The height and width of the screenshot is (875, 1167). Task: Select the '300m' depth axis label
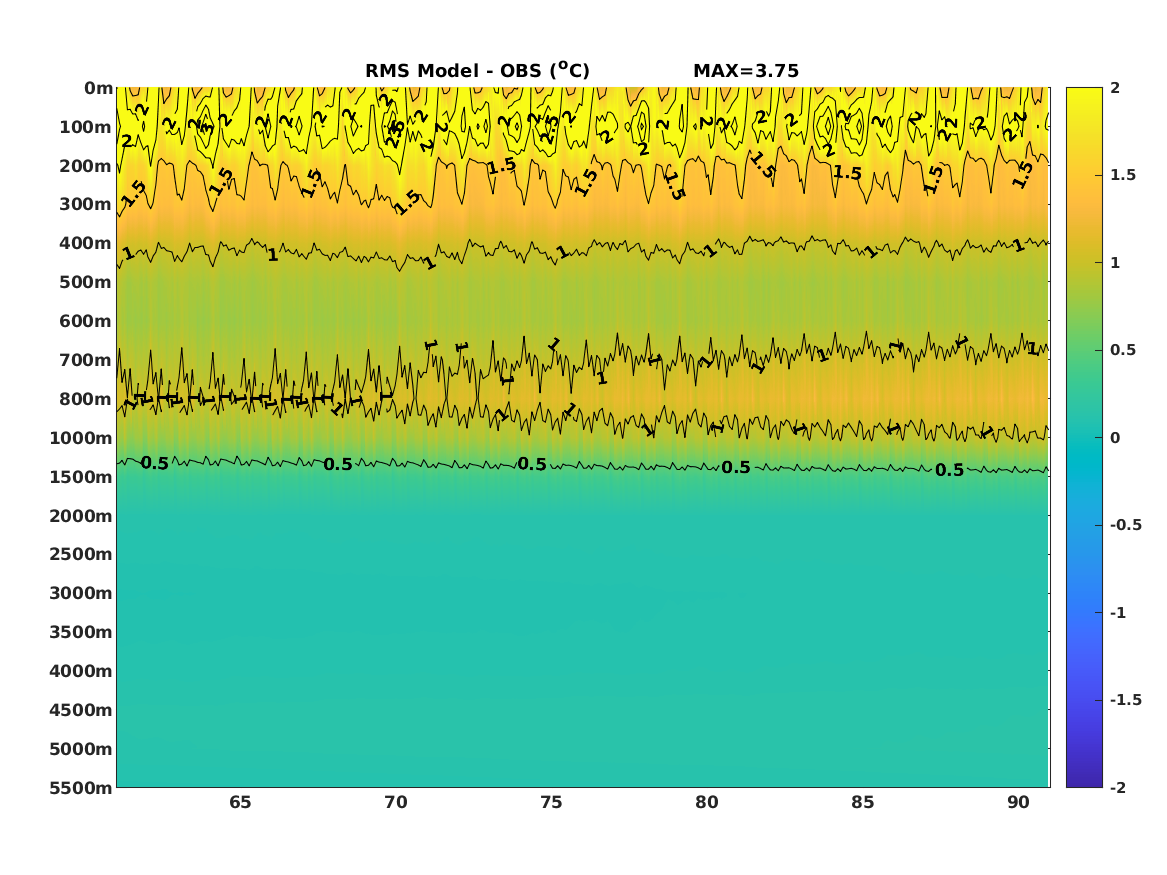click(x=86, y=205)
